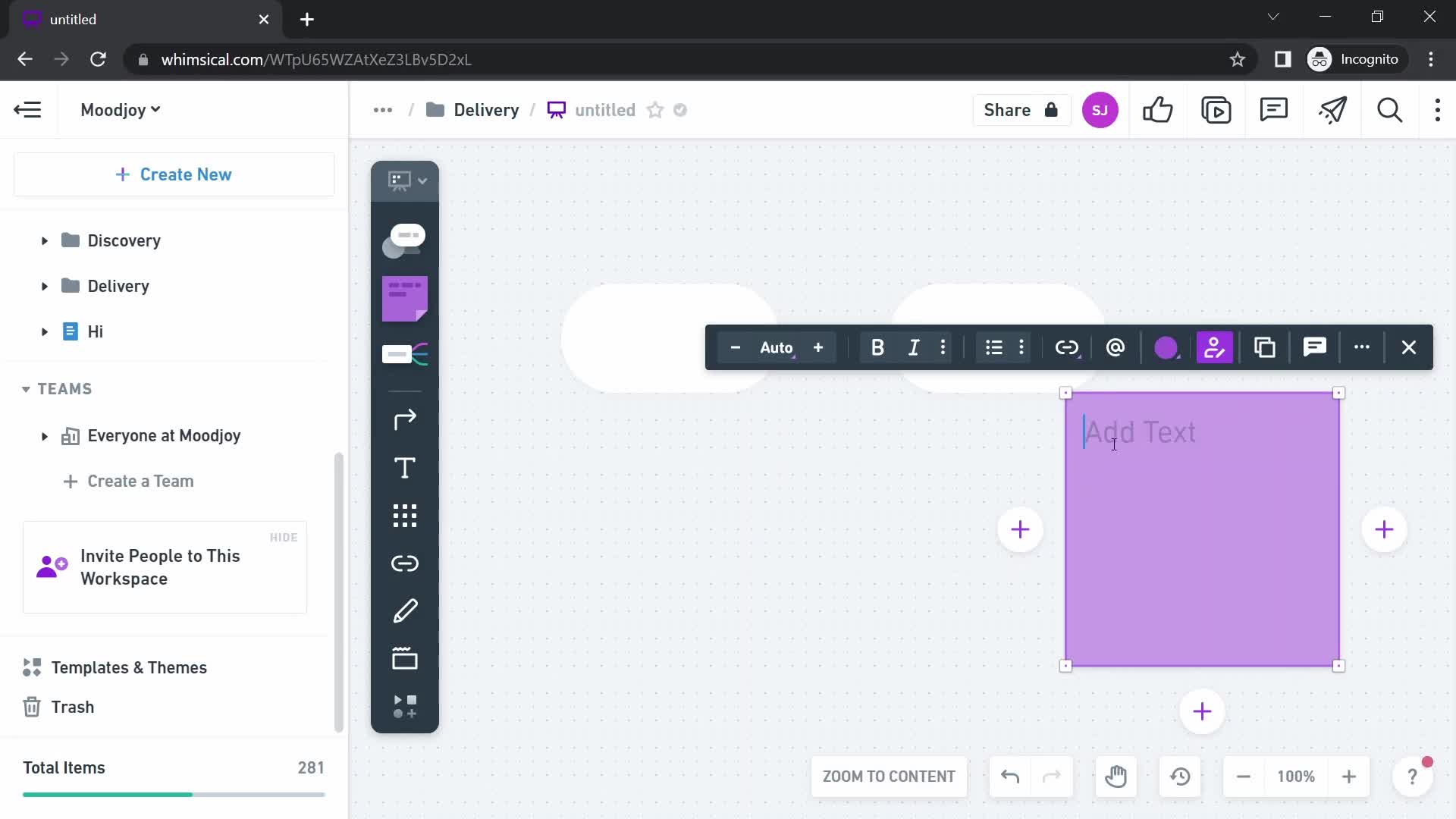Duplicate the sticky note

click(1265, 347)
